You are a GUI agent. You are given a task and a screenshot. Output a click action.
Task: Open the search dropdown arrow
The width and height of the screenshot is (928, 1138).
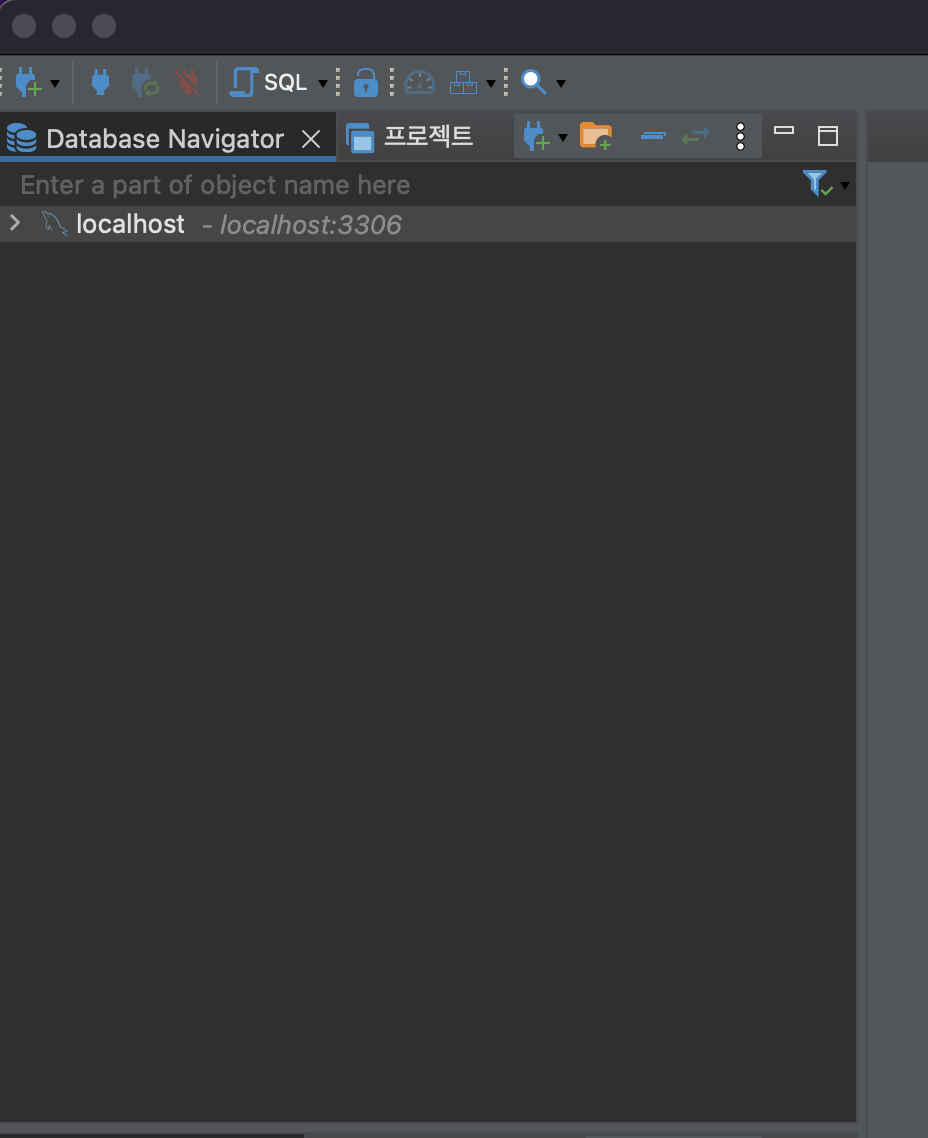point(561,83)
